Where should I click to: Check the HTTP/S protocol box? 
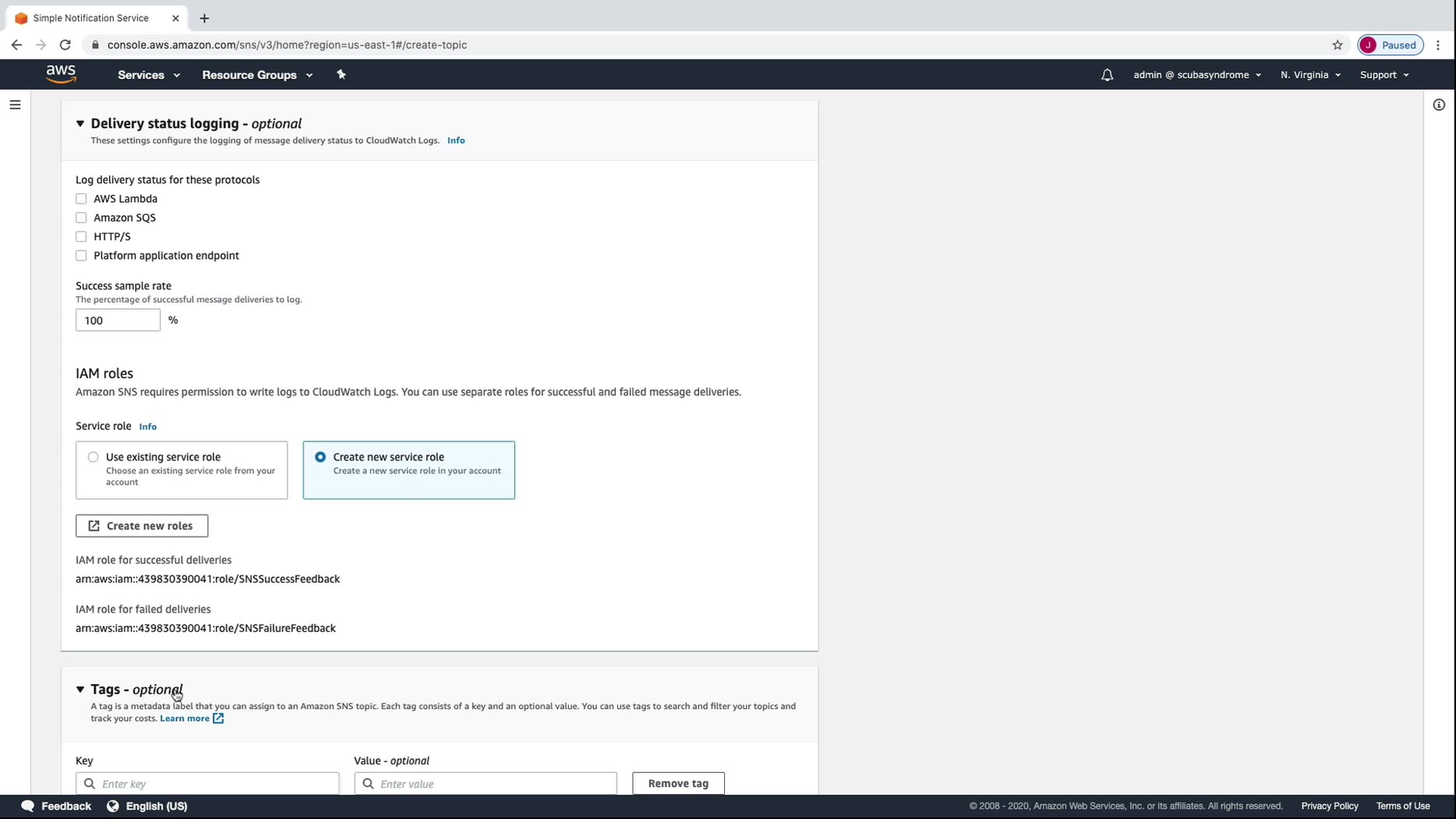tap(81, 236)
